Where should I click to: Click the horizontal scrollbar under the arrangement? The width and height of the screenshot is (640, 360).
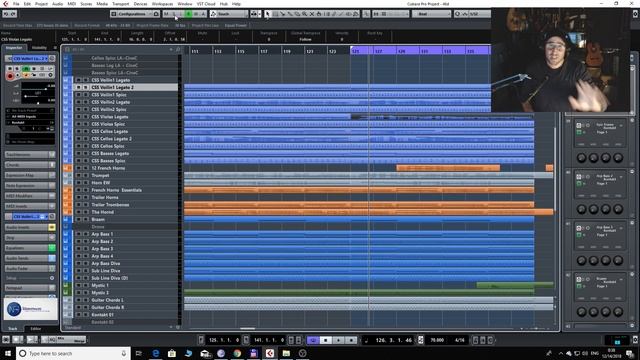[248, 328]
